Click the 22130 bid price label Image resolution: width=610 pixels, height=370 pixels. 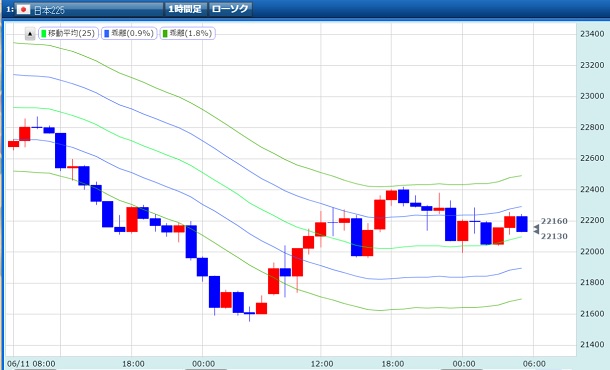(x=554, y=236)
